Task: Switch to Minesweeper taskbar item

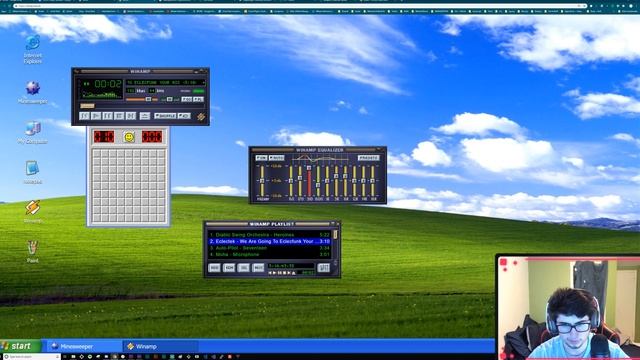Action: (85, 346)
